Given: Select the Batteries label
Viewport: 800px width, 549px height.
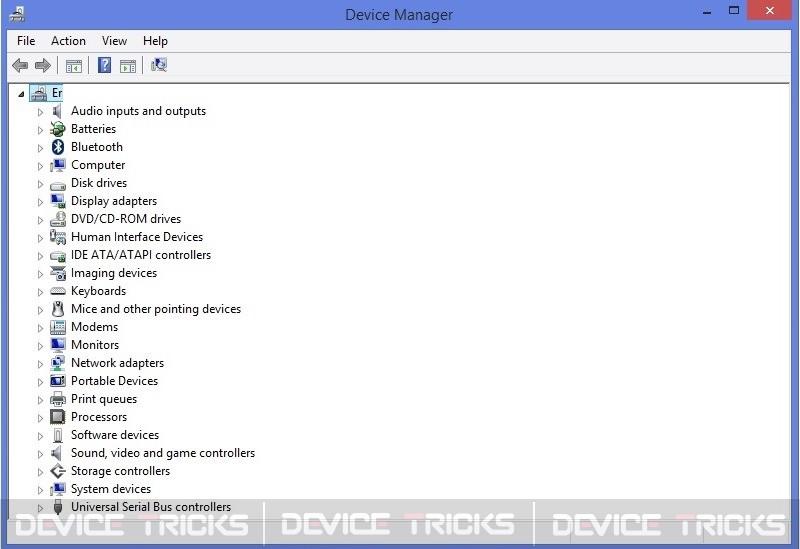Looking at the screenshot, I should tap(93, 129).
